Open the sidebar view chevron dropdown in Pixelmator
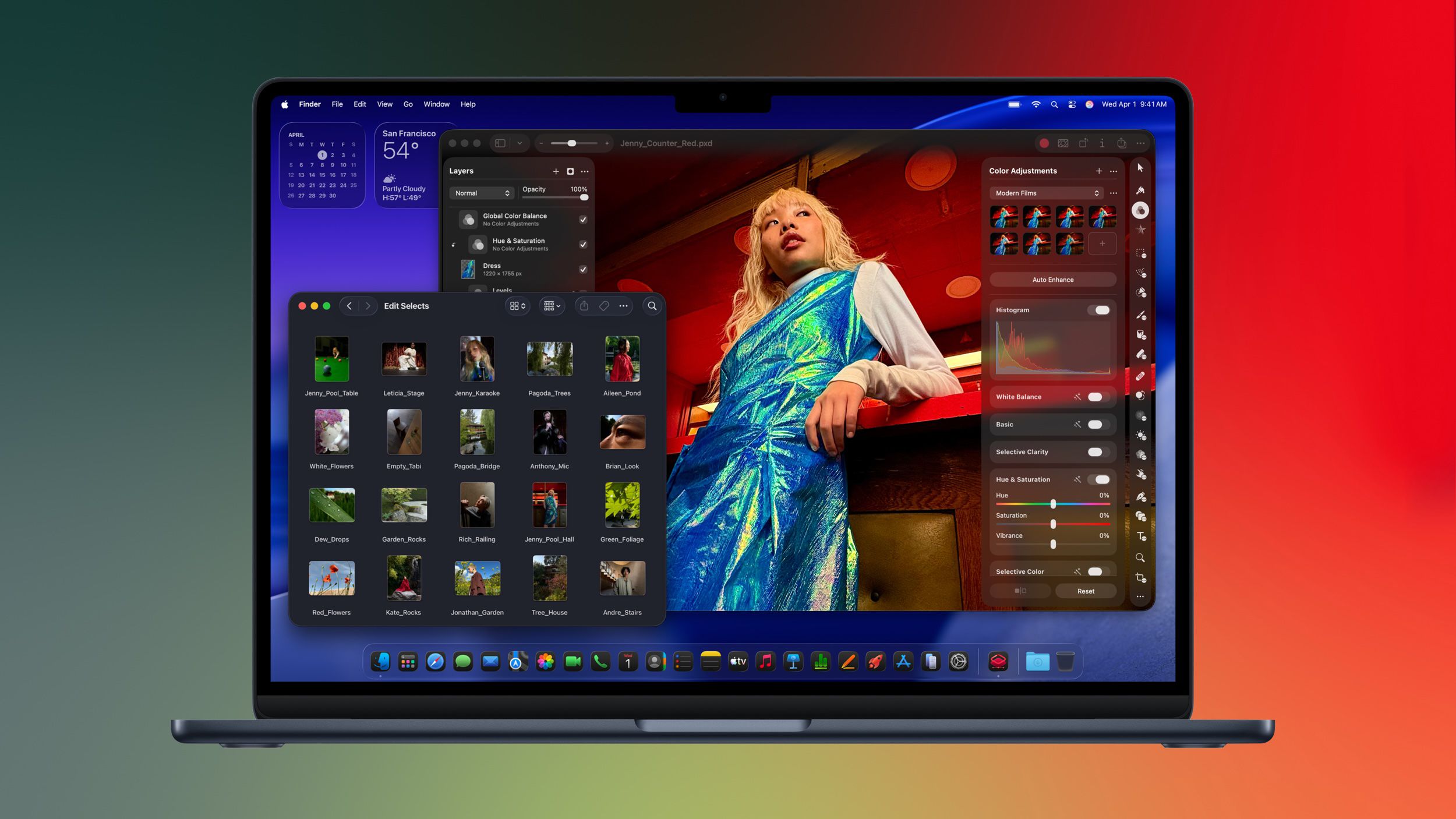 click(520, 143)
